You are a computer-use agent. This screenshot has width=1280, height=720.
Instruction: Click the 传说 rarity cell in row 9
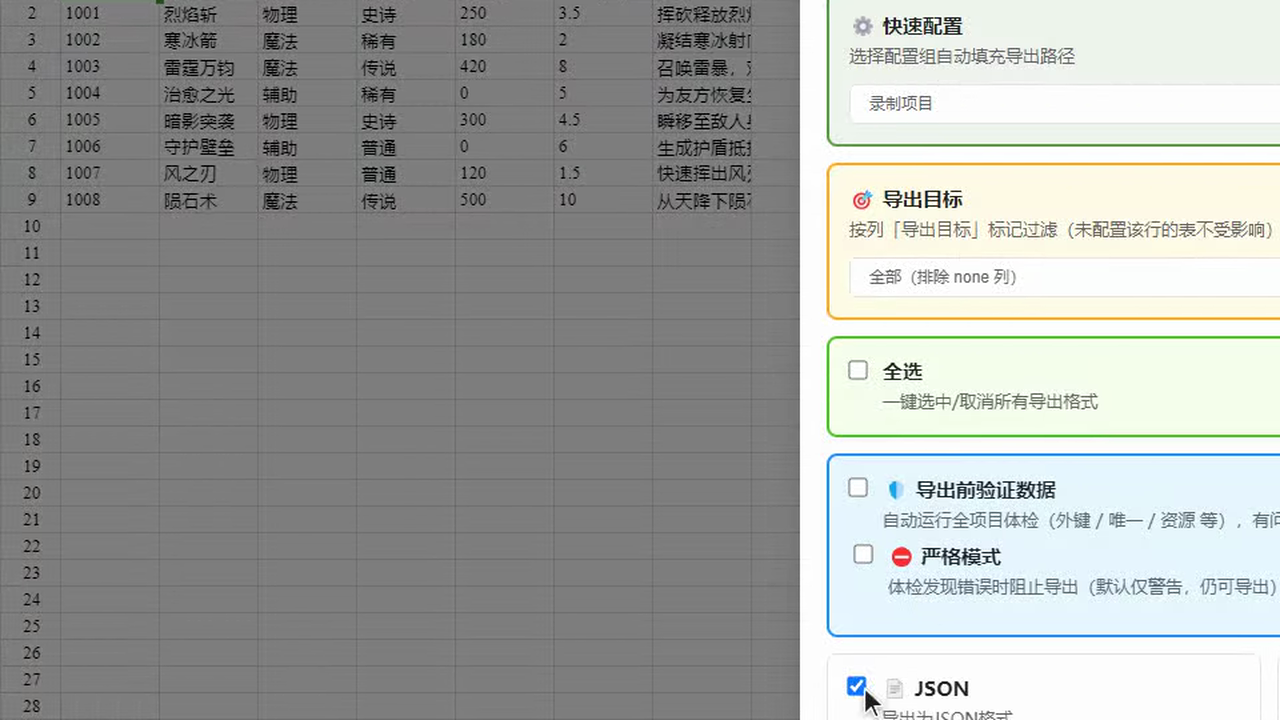coord(406,200)
